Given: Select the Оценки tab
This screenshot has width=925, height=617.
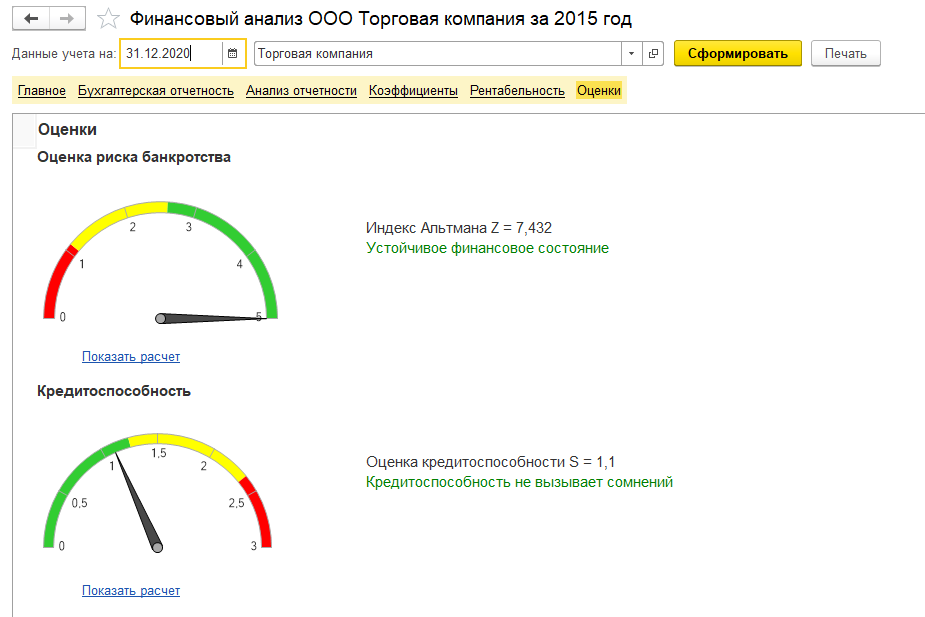Looking at the screenshot, I should (599, 91).
